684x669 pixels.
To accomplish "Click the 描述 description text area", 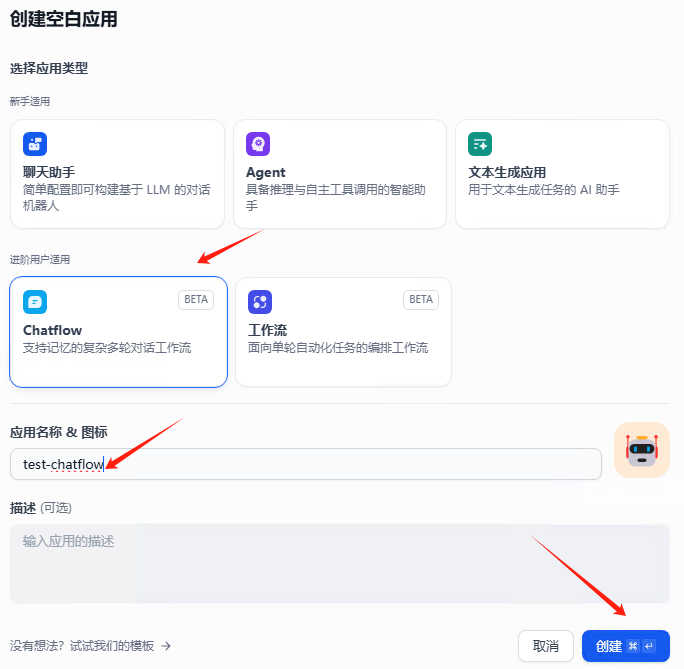I will pyautogui.click(x=338, y=564).
